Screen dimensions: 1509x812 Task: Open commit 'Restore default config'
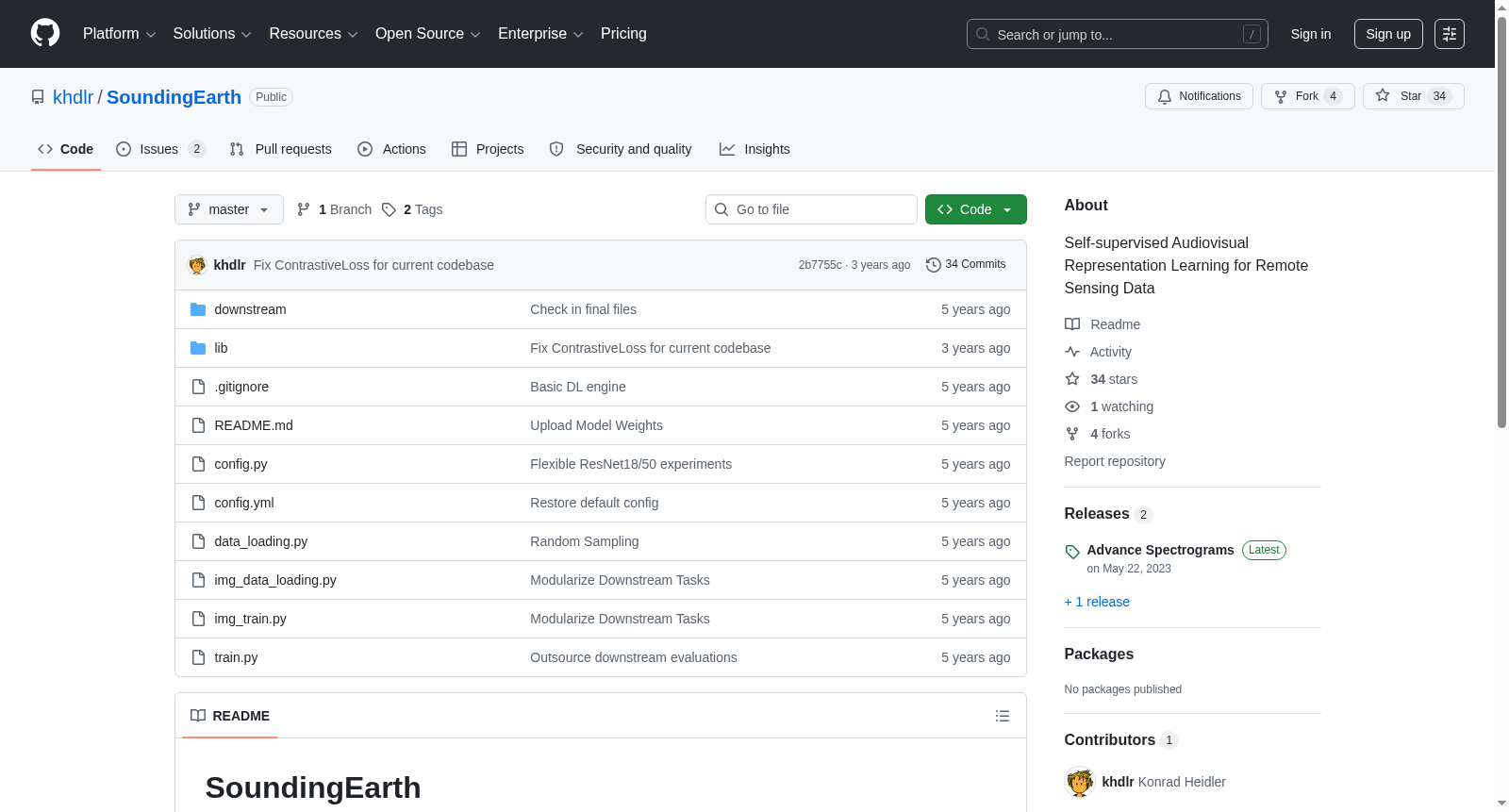594,503
